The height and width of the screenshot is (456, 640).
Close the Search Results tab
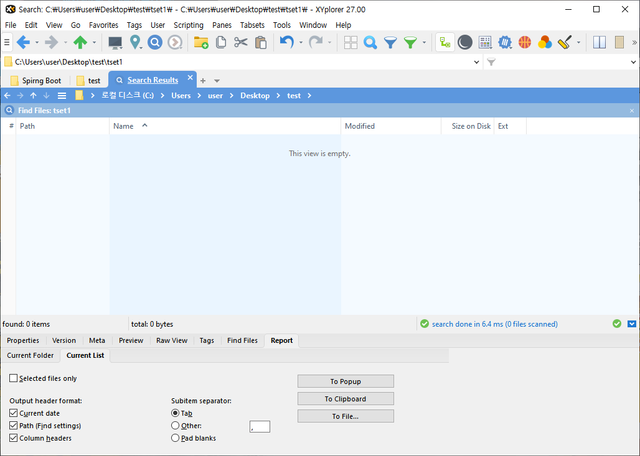point(190,78)
